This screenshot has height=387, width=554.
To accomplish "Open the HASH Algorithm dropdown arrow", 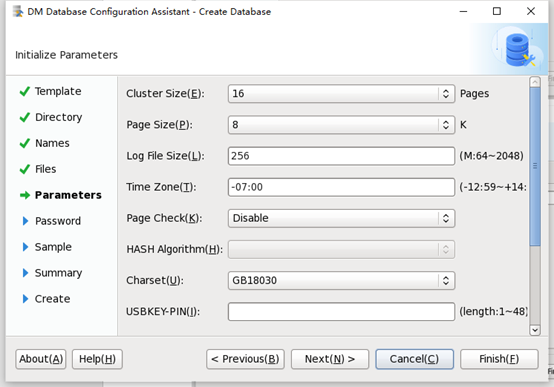I will click(x=446, y=249).
